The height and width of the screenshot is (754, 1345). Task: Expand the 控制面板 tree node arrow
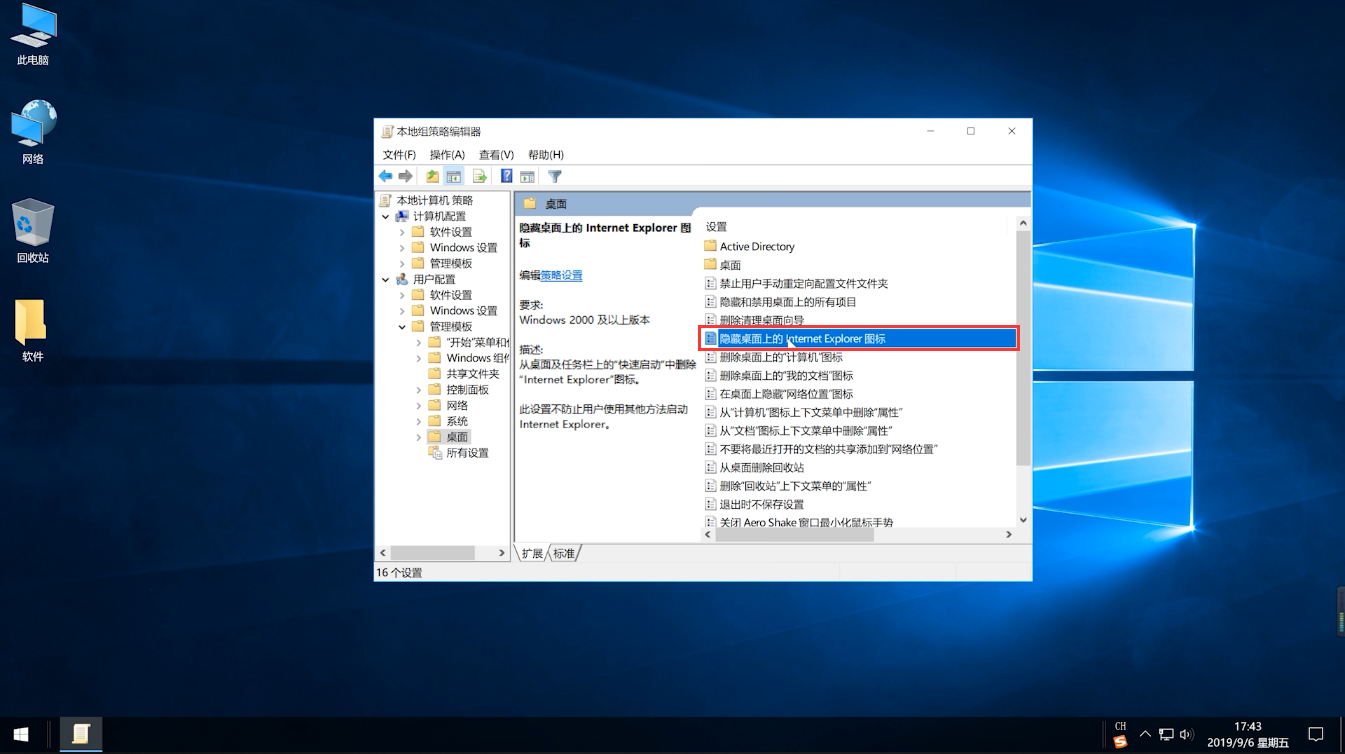[x=419, y=389]
